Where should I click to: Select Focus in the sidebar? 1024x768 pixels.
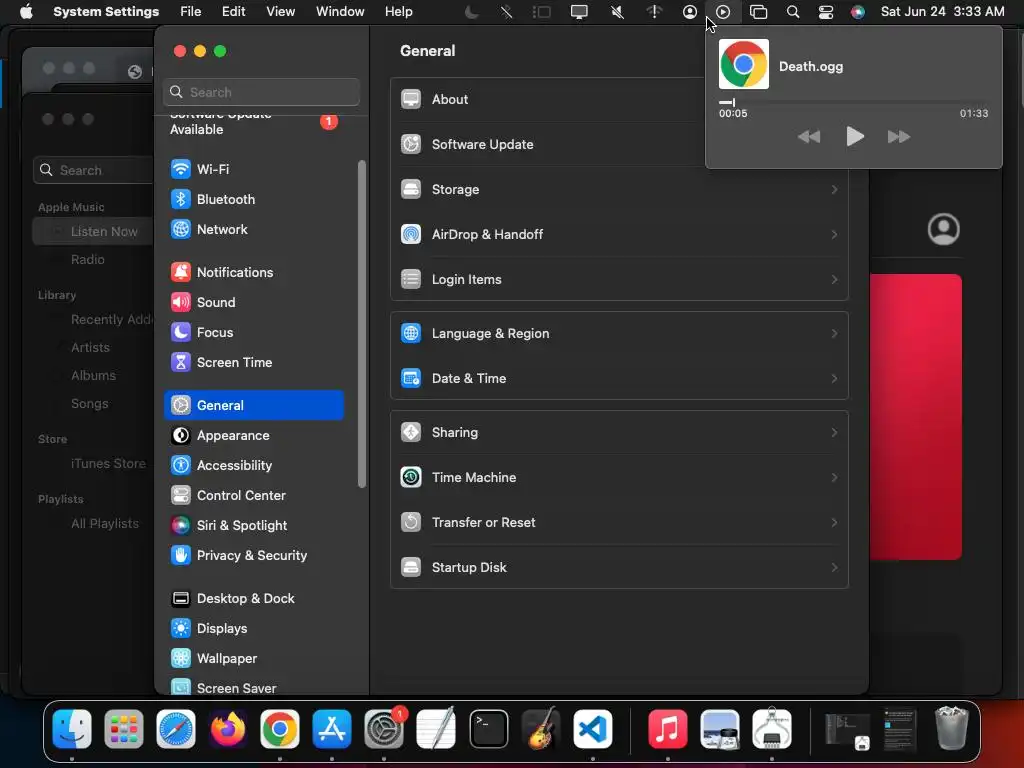[x=253, y=332]
